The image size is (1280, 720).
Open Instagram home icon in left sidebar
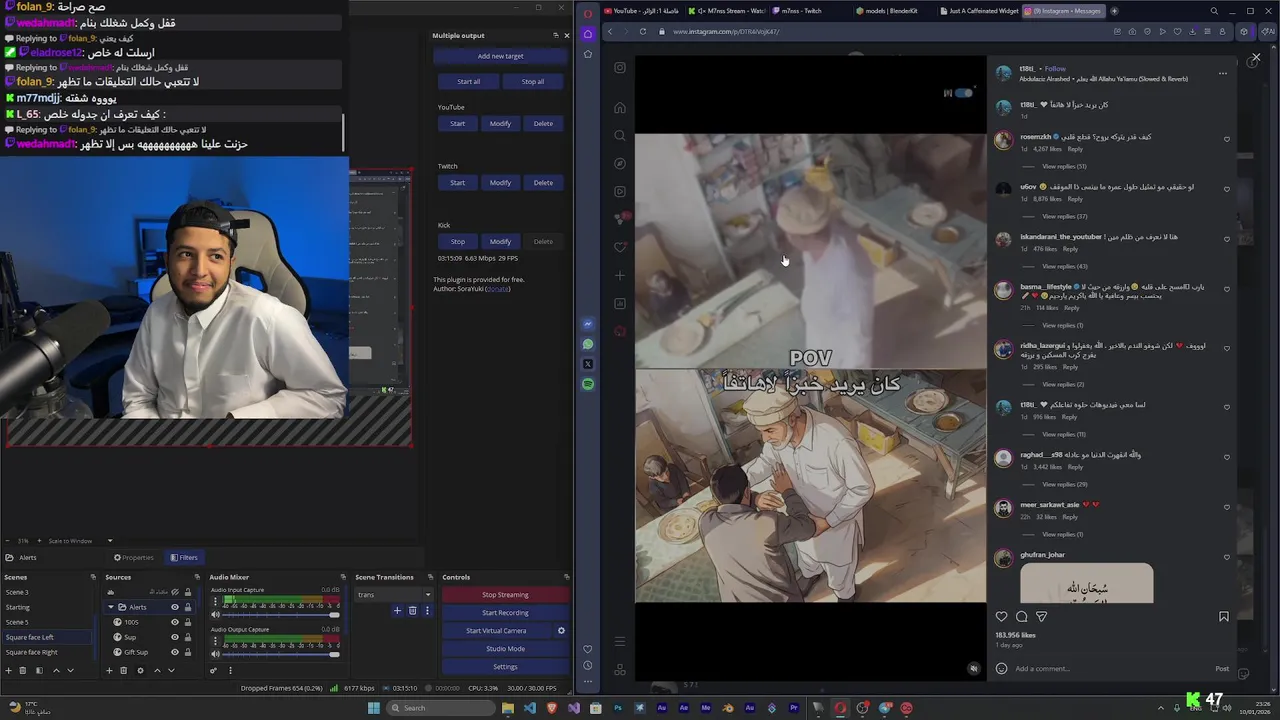click(620, 107)
